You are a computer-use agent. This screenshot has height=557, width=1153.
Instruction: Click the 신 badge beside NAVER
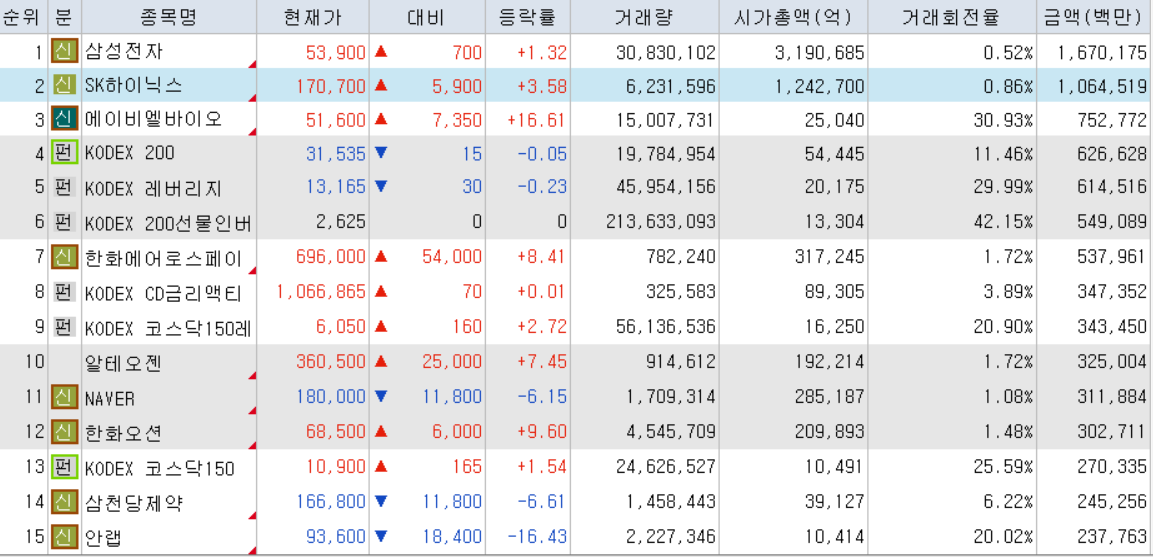tap(65, 397)
